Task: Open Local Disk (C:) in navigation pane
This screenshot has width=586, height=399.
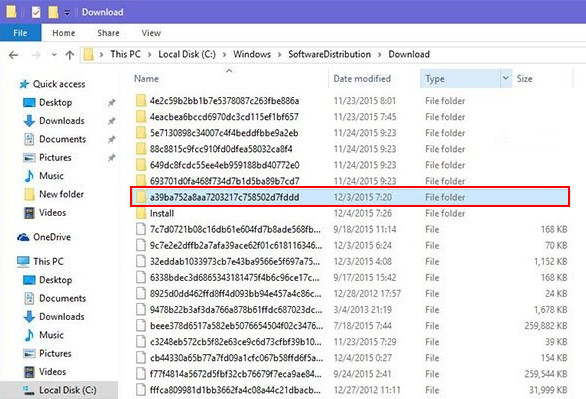Action: tap(68, 390)
